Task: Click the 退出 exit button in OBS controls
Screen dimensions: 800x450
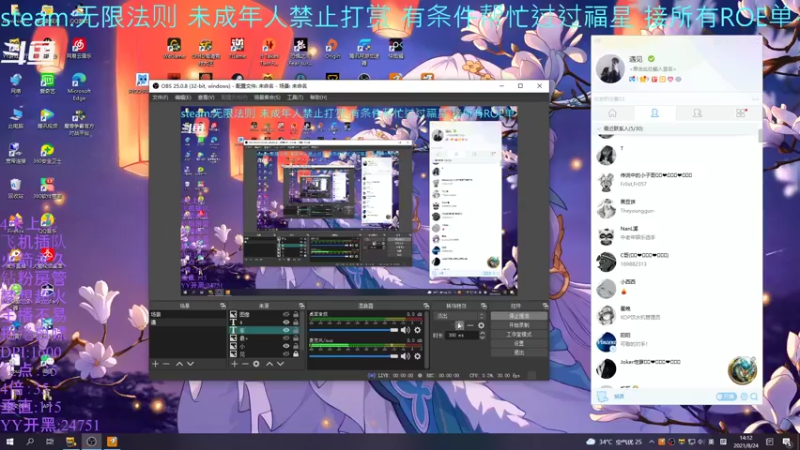Action: [x=519, y=353]
